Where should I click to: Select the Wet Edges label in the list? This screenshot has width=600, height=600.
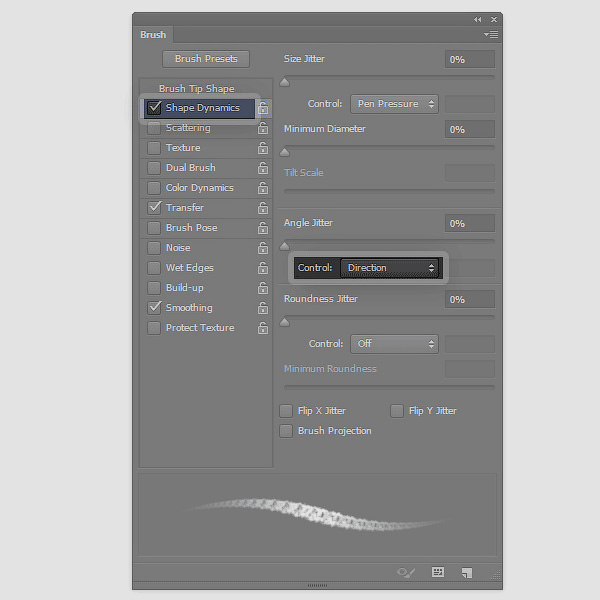tap(189, 268)
